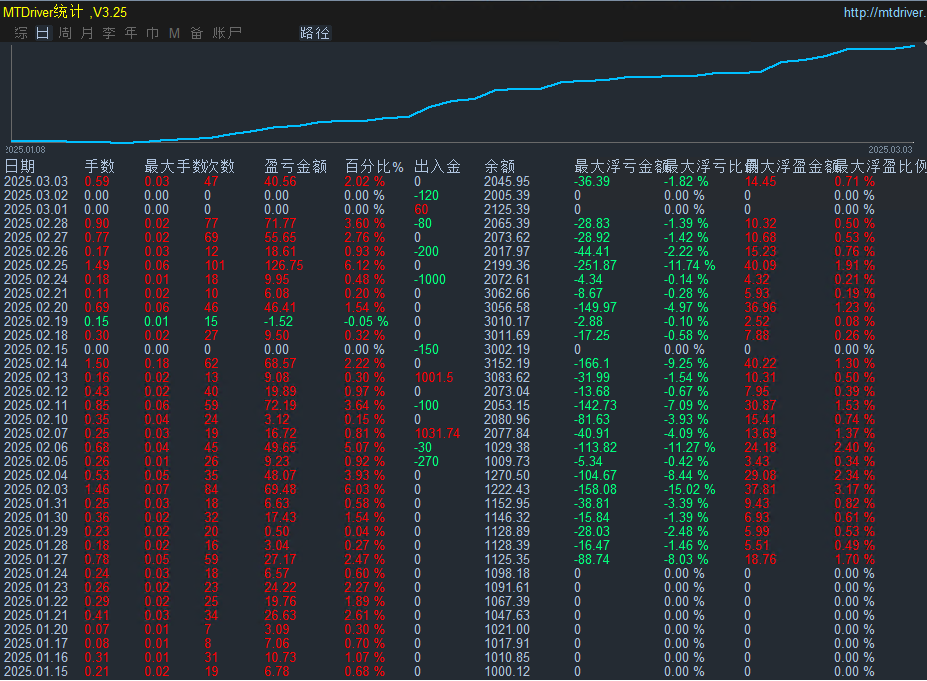Click the floating loss -166.1
The height and width of the screenshot is (681, 927).
click(x=592, y=364)
